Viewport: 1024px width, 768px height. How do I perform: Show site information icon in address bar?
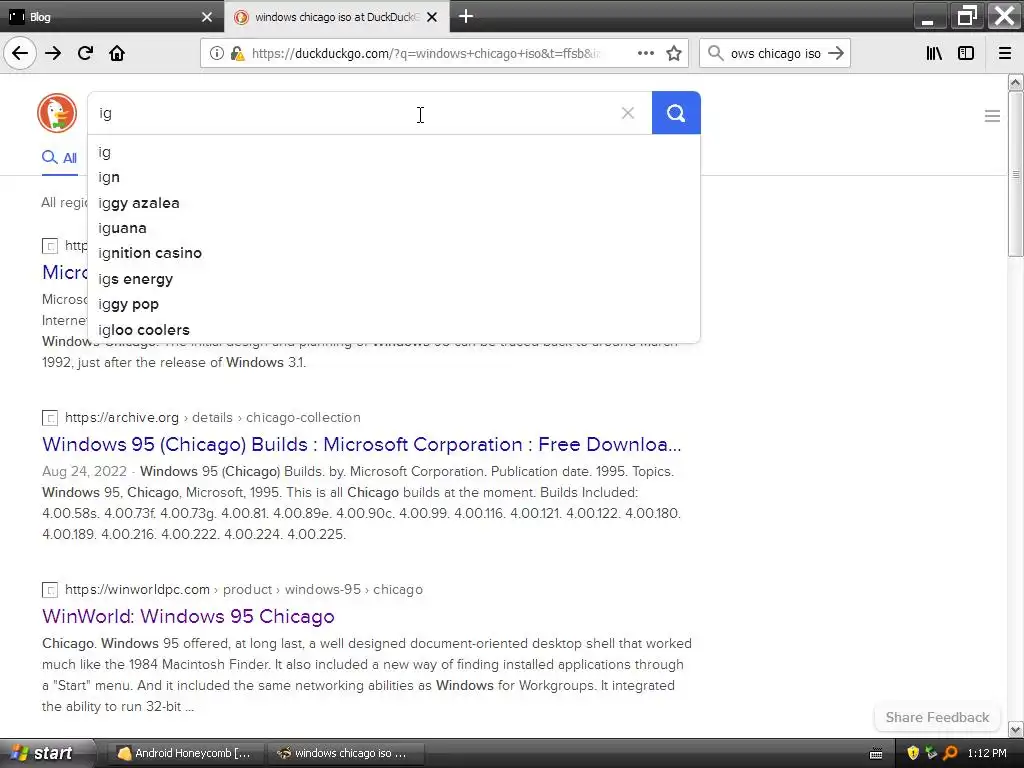(216, 54)
